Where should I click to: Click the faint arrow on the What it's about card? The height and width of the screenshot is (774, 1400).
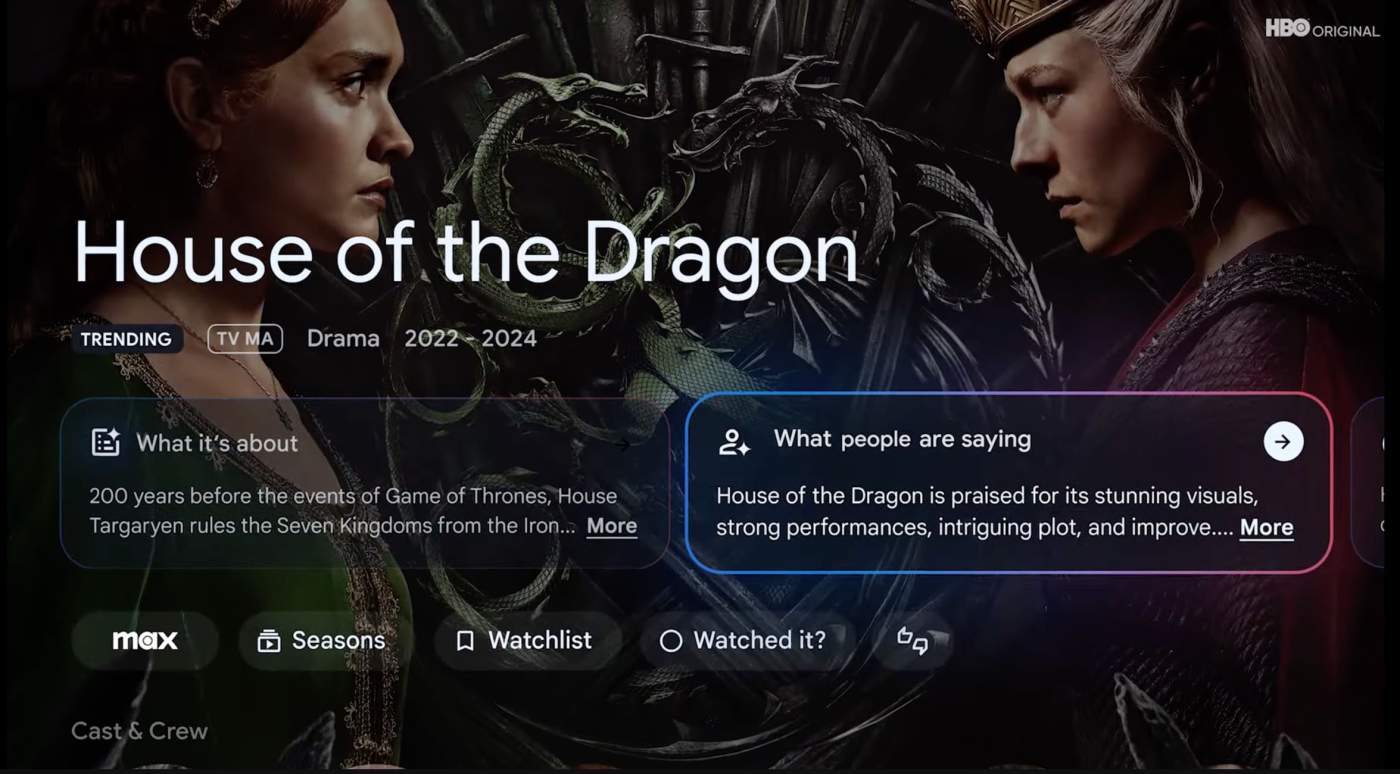[621, 443]
